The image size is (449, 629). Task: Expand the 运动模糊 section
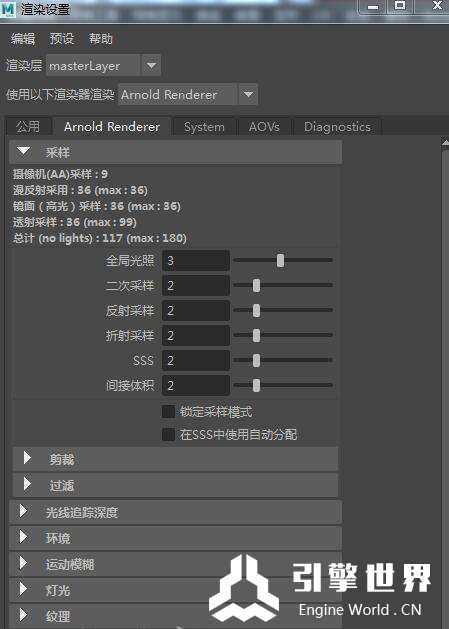pyautogui.click(x=175, y=564)
